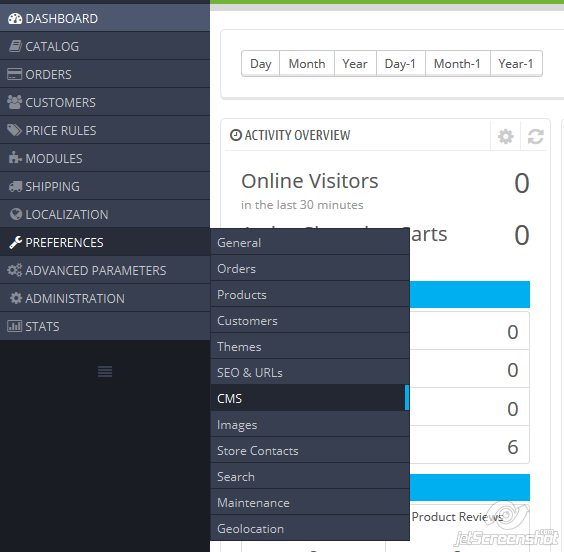Open Maintenance preferences entry
Image resolution: width=564 pixels, height=552 pixels.
(x=310, y=503)
